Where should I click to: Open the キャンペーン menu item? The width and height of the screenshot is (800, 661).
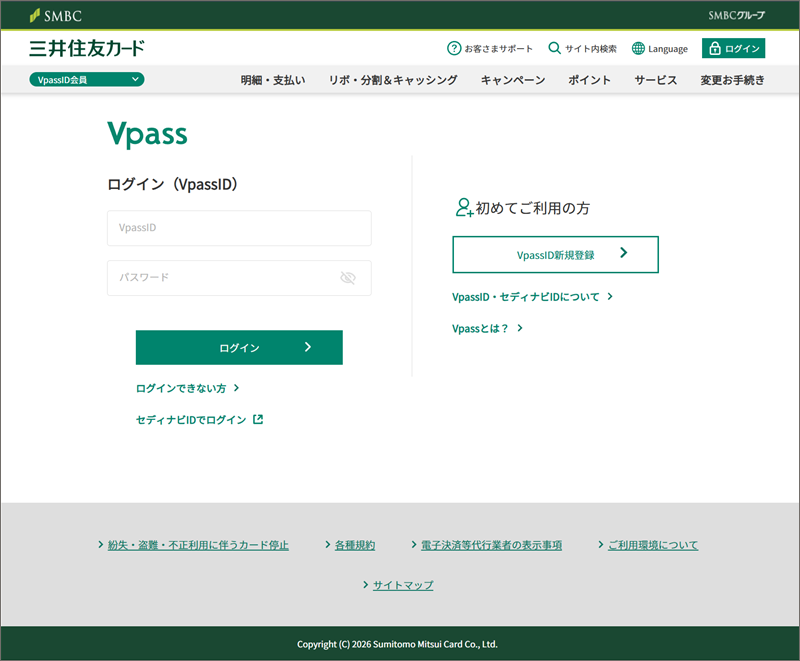point(513,80)
